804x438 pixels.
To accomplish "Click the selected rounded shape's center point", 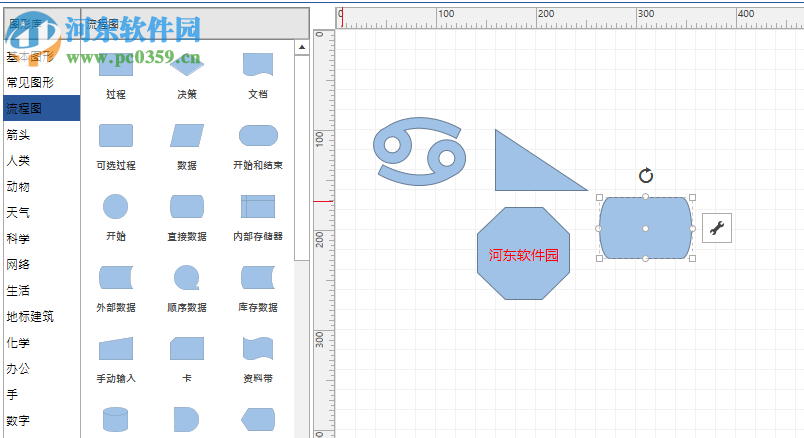I will coord(646,228).
